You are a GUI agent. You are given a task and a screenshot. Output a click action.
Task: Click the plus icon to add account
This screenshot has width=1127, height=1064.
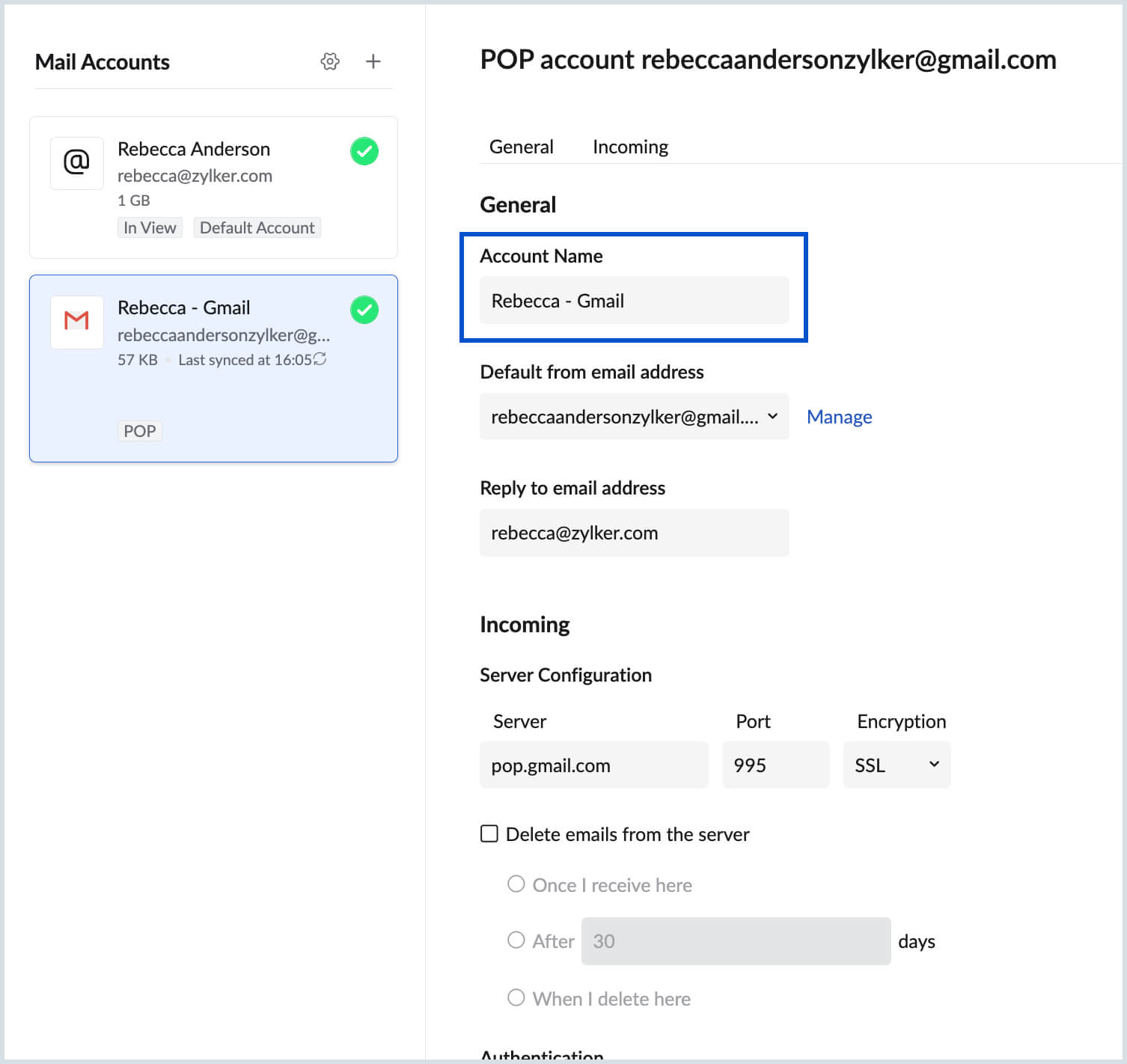click(373, 61)
